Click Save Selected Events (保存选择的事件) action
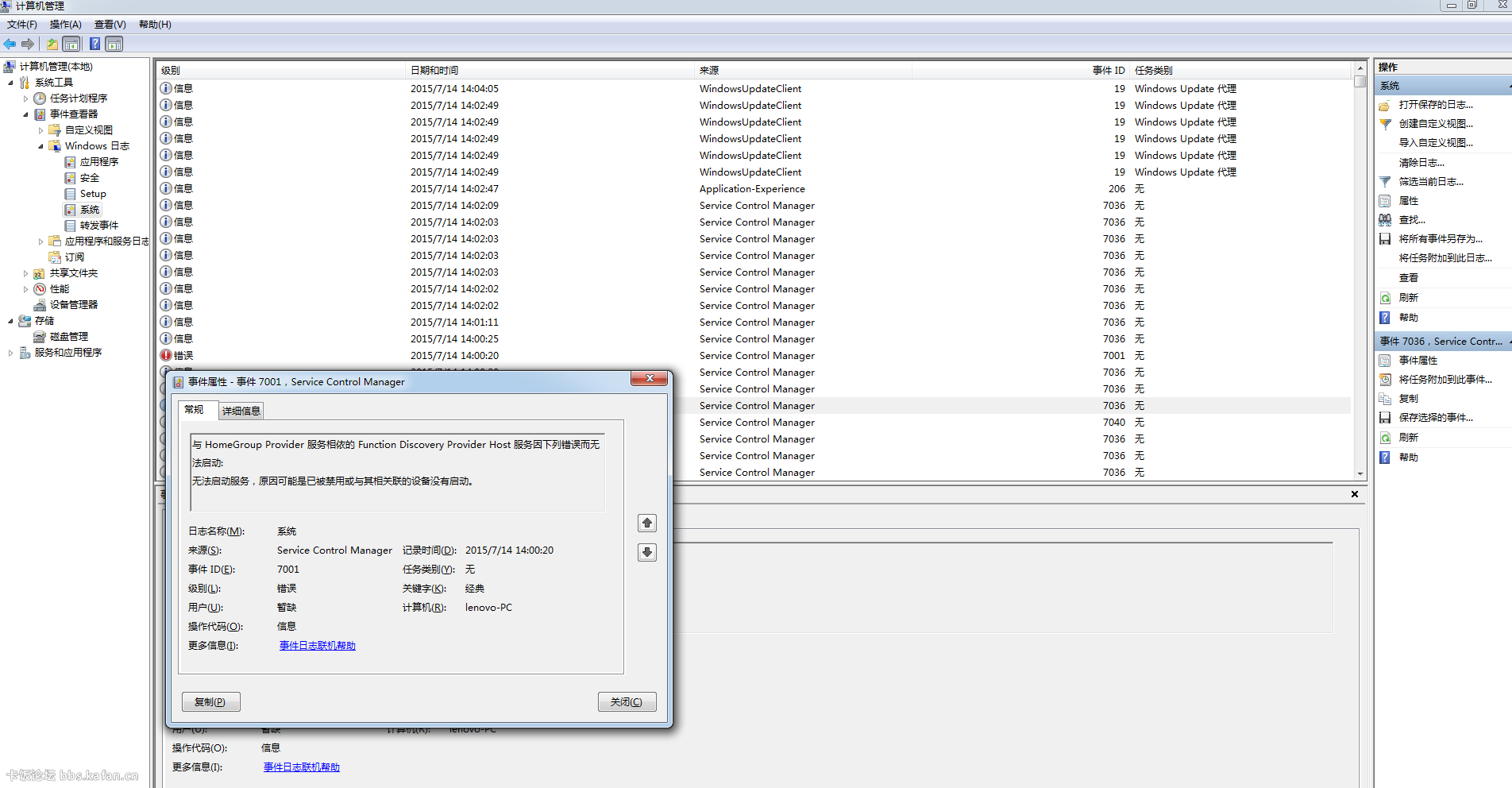The image size is (1512, 788). 1436,418
